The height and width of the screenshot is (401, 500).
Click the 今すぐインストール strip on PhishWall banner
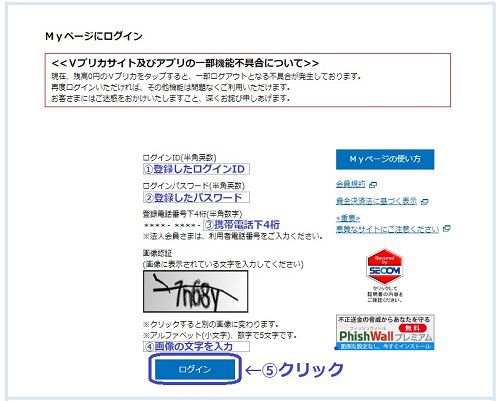385,347
